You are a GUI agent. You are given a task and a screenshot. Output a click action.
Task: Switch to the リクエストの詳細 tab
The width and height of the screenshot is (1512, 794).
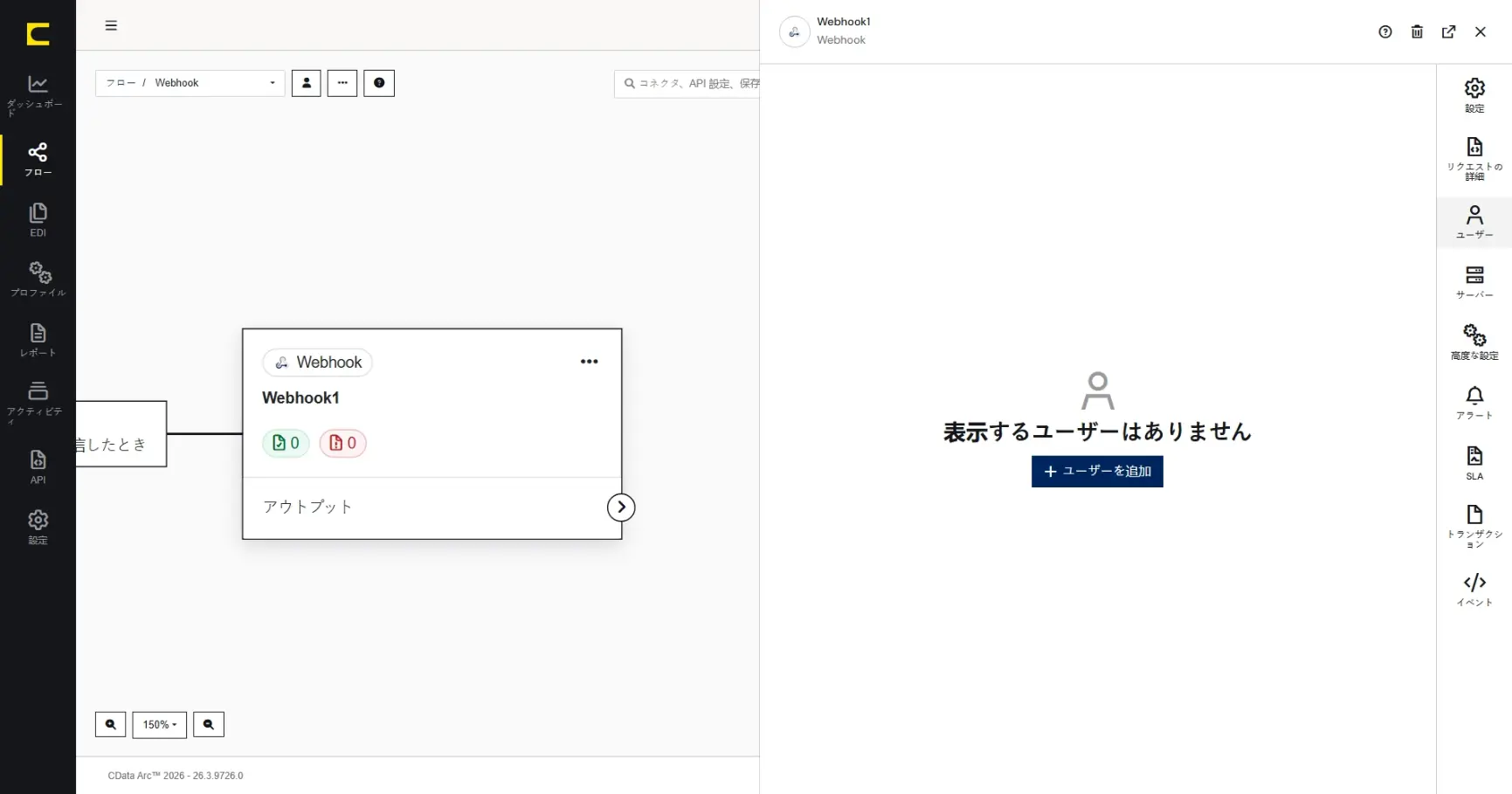pyautogui.click(x=1474, y=159)
